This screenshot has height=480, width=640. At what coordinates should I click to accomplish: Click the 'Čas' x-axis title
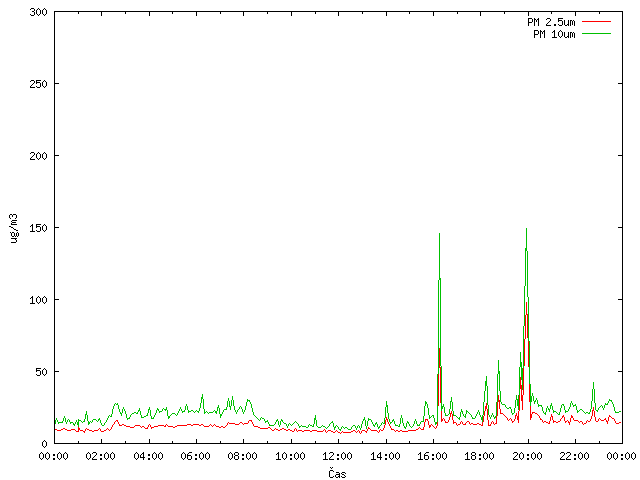tap(337, 474)
